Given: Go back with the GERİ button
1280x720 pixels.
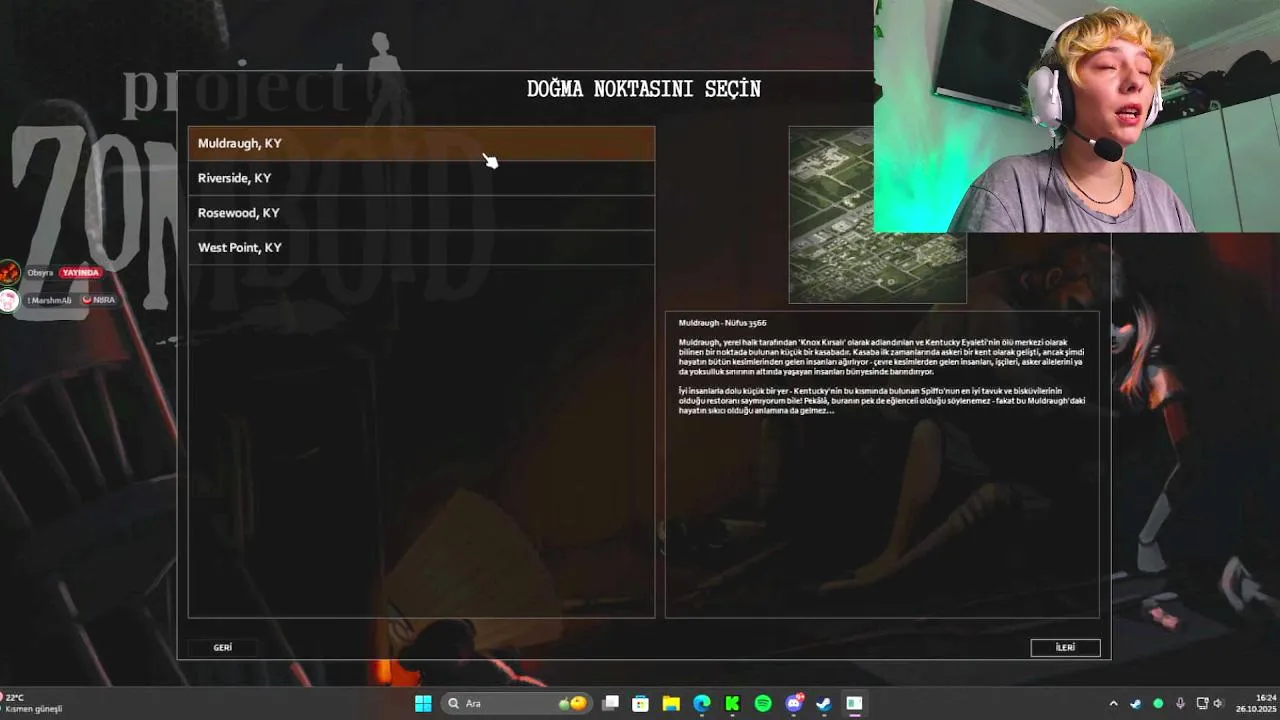Looking at the screenshot, I should 223,648.
